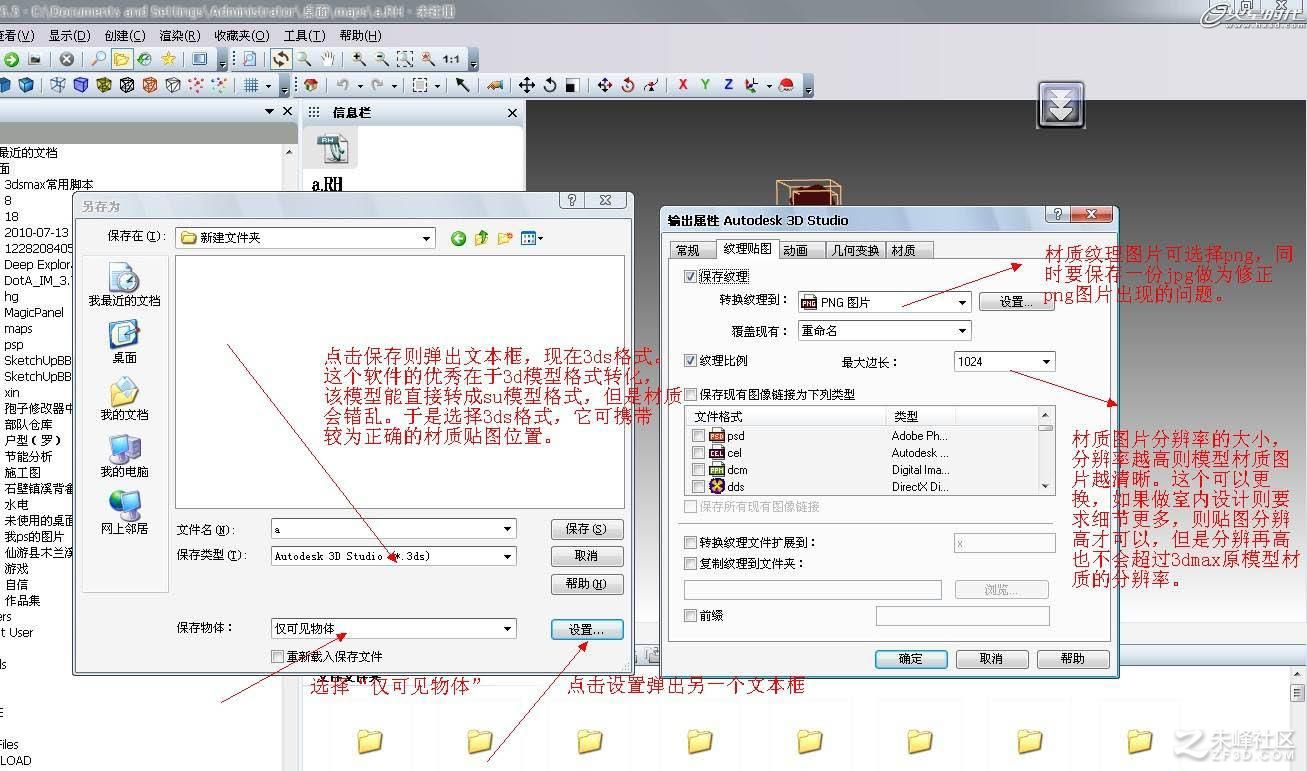Click the yellow star favorites icon
This screenshot has width=1307, height=771.
tap(168, 60)
